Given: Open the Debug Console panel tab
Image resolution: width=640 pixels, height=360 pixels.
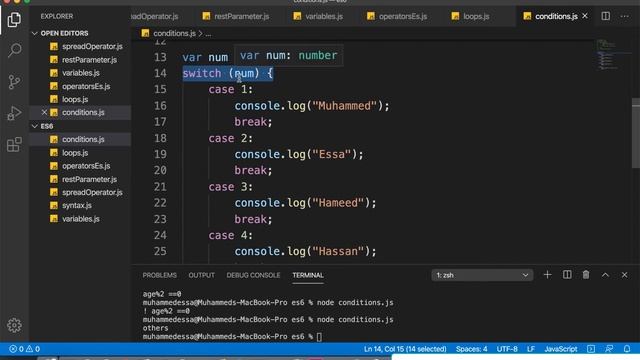Looking at the screenshot, I should 253,275.
